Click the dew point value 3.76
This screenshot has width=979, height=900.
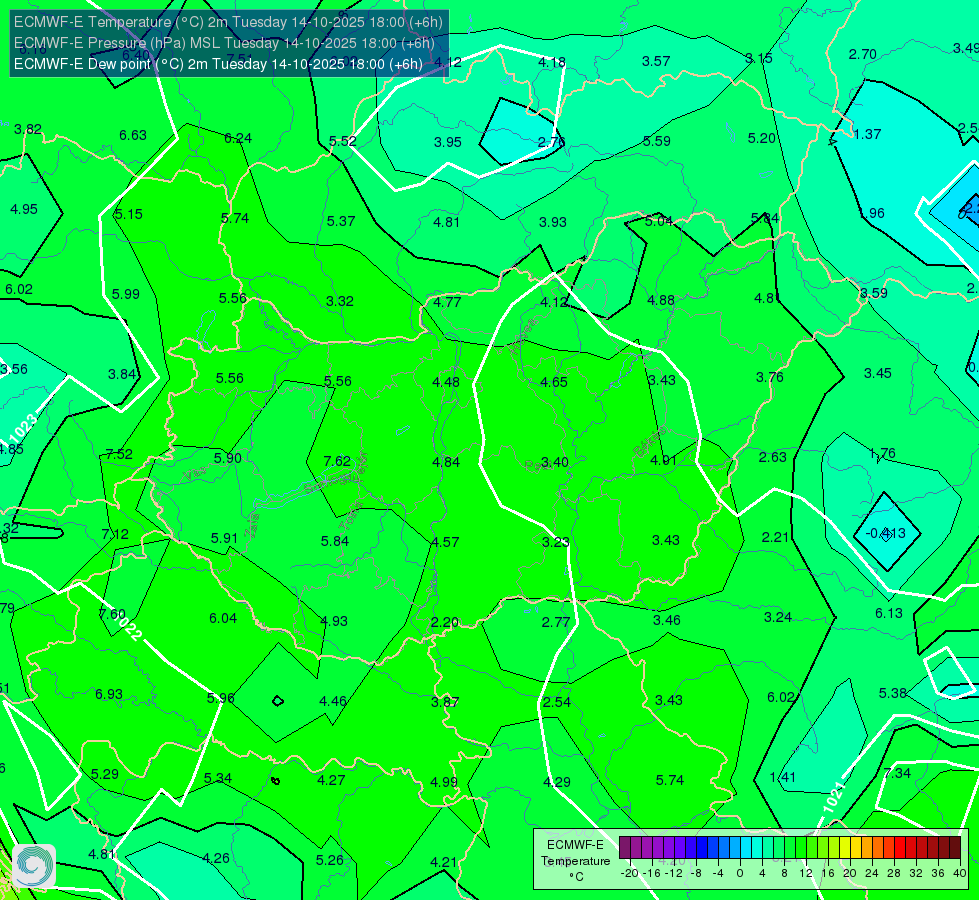[769, 377]
